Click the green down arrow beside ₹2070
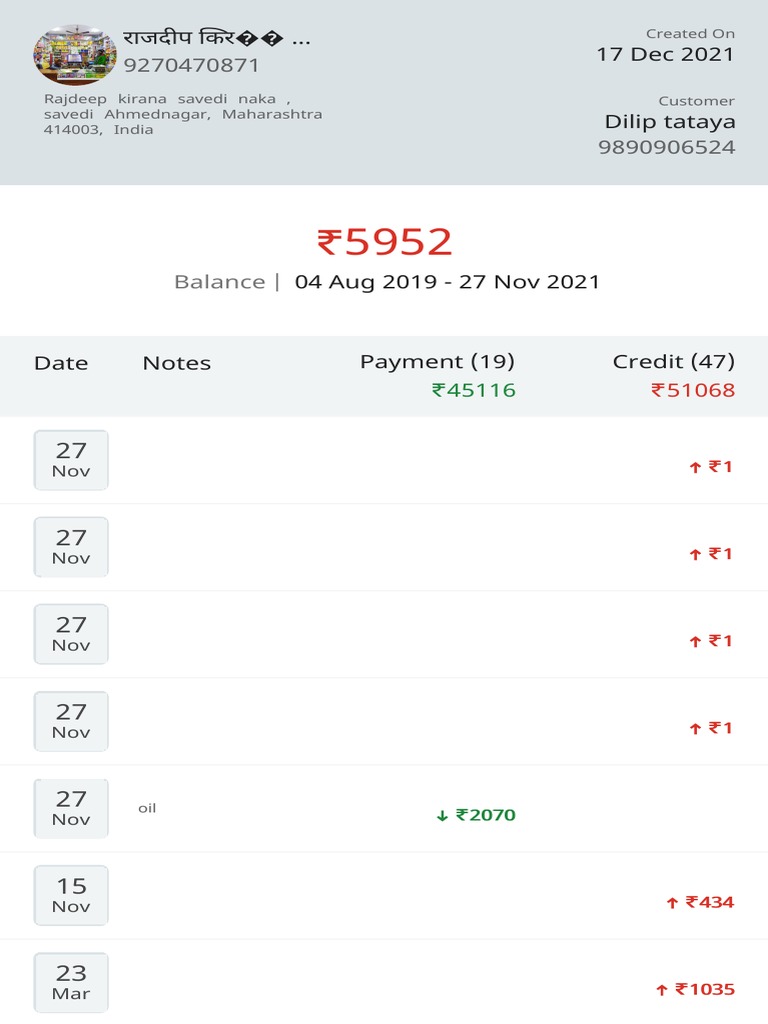The image size is (768, 1024). [x=442, y=816]
